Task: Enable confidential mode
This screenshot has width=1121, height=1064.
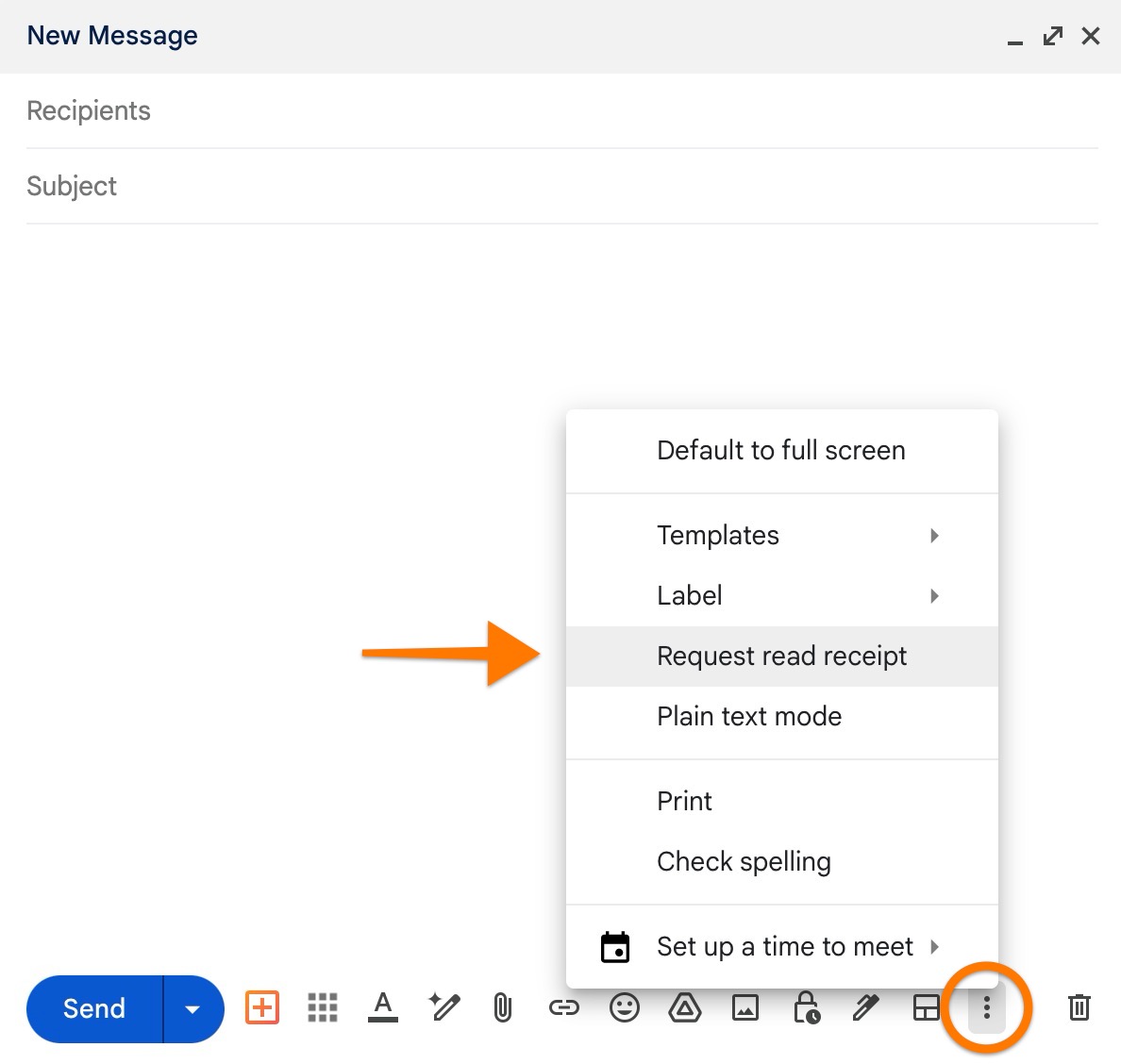Action: (807, 1007)
